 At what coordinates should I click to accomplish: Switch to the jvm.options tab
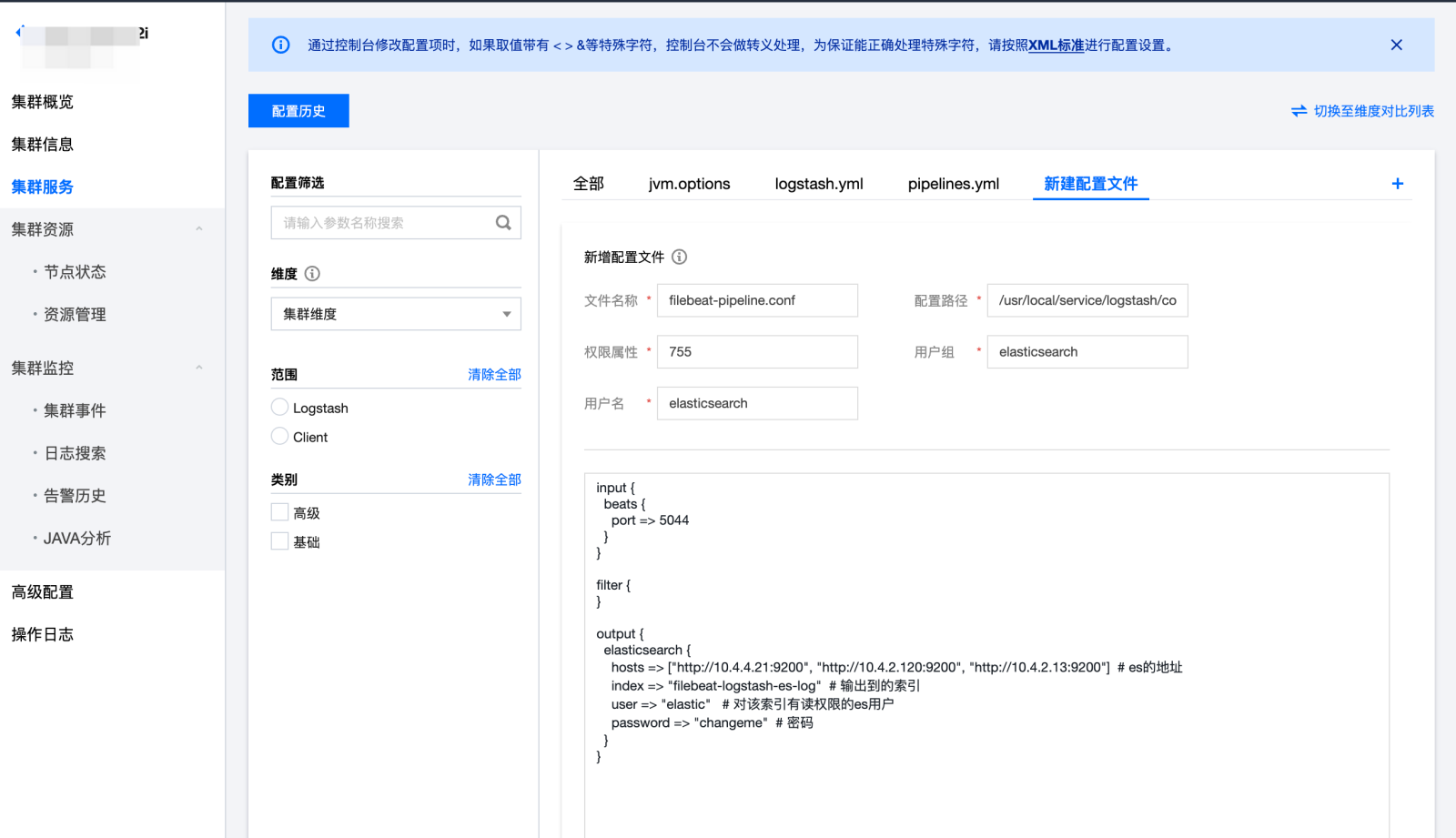(x=689, y=184)
